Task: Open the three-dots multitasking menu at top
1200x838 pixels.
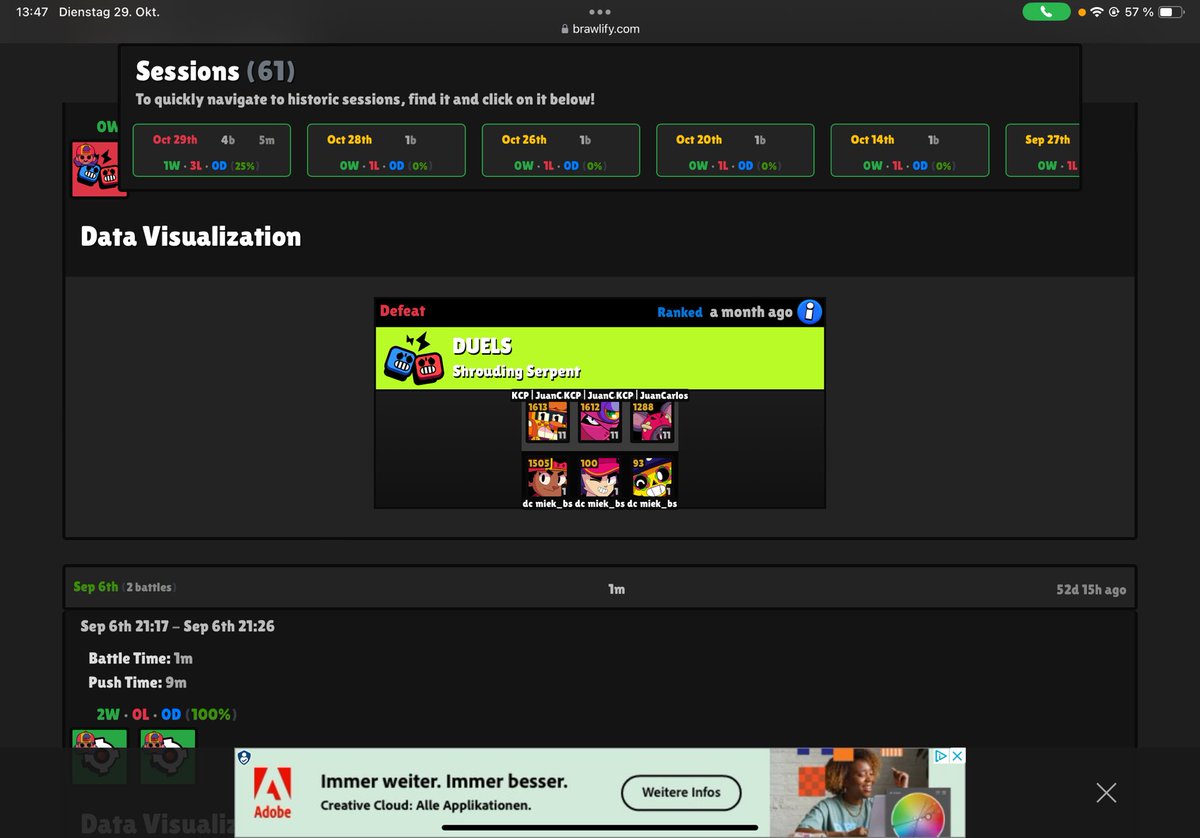Action: [600, 12]
